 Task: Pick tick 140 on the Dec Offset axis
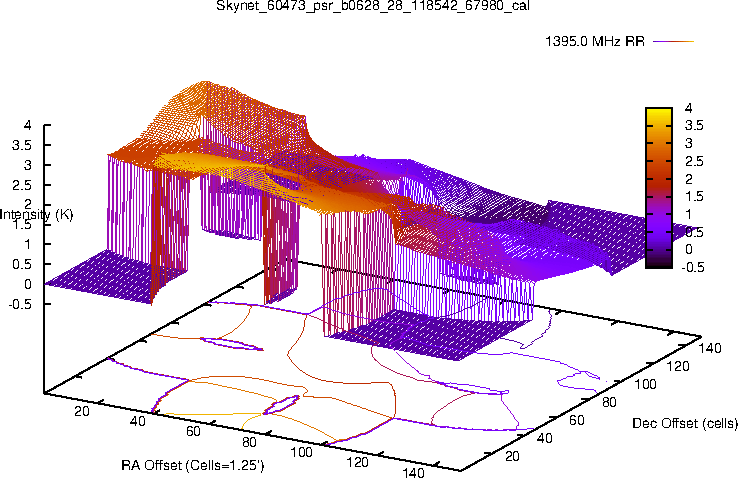(710, 348)
